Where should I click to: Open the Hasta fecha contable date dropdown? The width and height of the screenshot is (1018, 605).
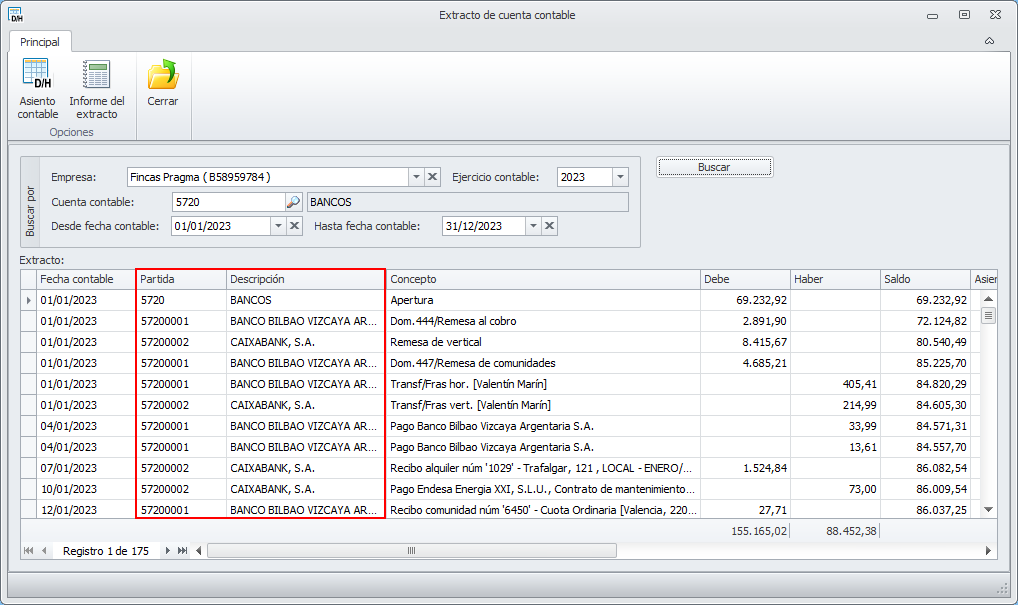coord(533,226)
